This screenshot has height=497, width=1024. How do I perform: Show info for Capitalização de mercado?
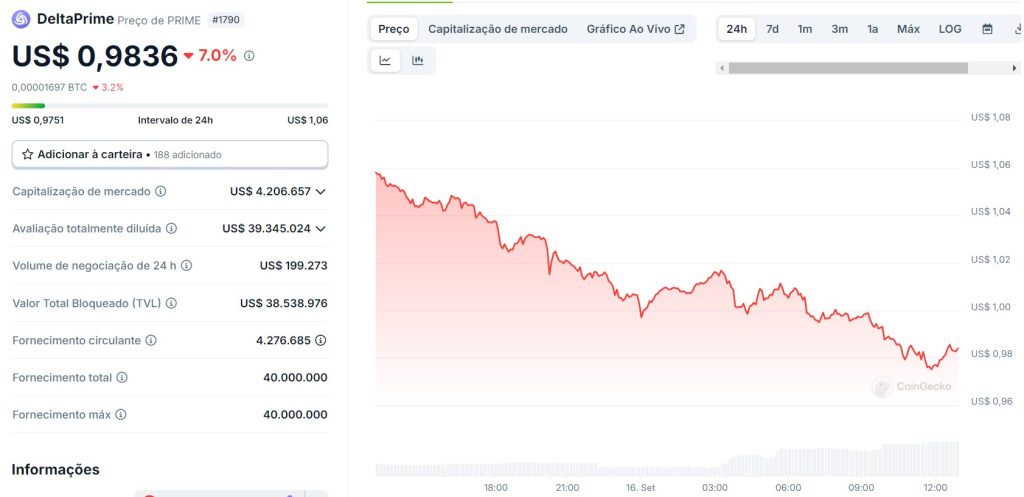(161, 191)
